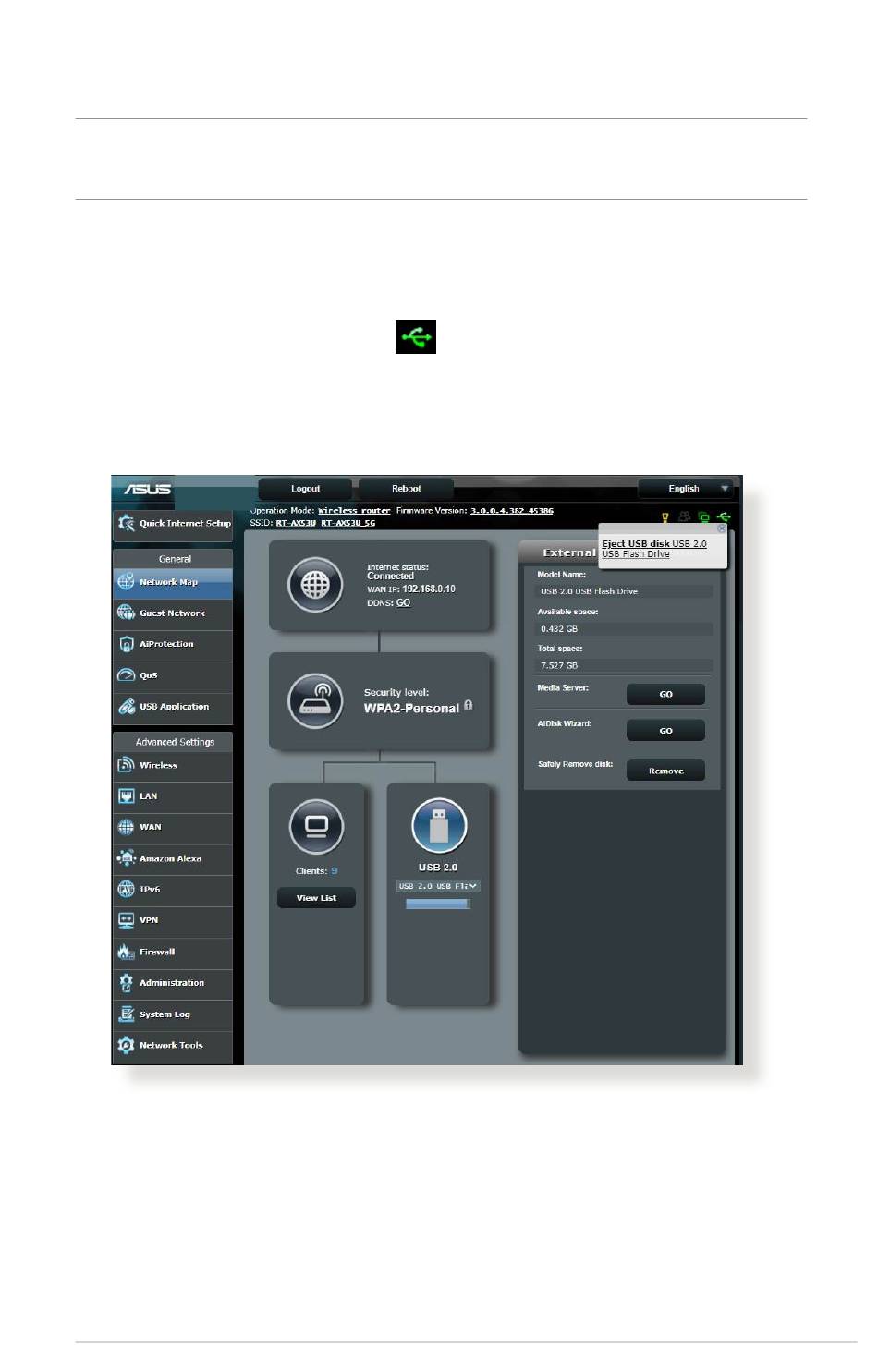Go to AiProtection settings
The height and width of the screenshot is (1372, 878).
(x=173, y=644)
